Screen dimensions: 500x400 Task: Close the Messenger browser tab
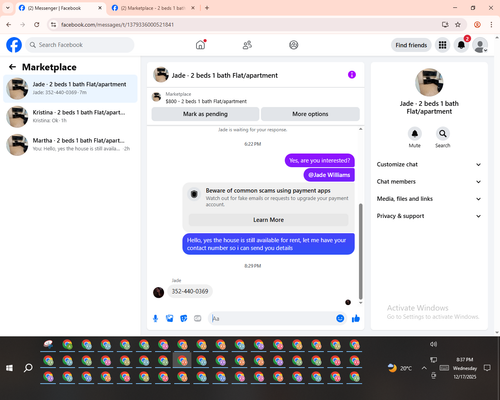click(x=100, y=8)
